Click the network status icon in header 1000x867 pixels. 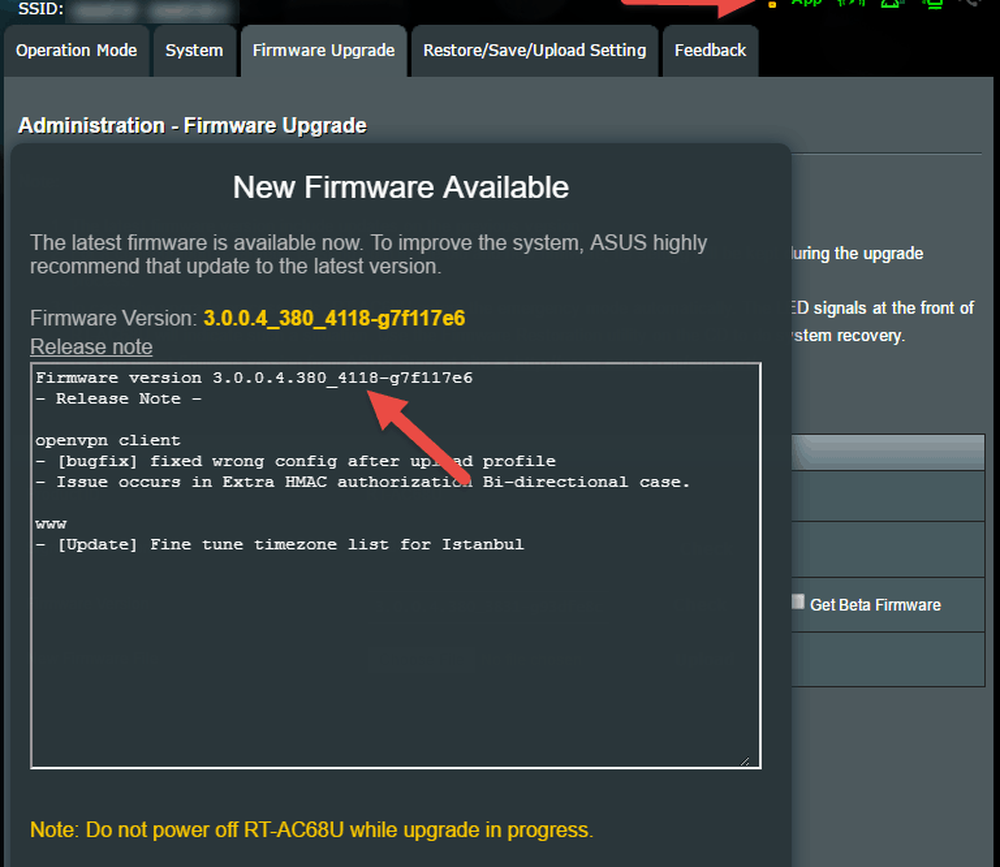(889, 3)
